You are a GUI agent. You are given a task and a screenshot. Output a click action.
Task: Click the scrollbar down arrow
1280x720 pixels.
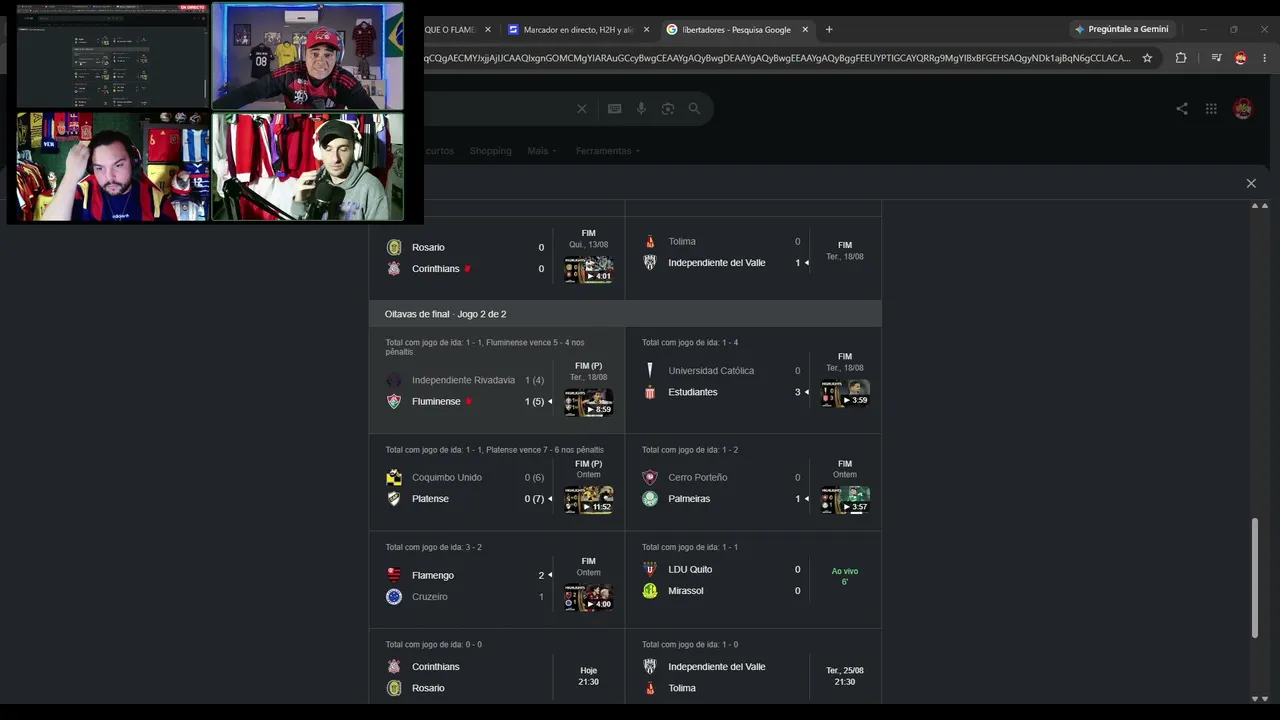[x=1254, y=698]
